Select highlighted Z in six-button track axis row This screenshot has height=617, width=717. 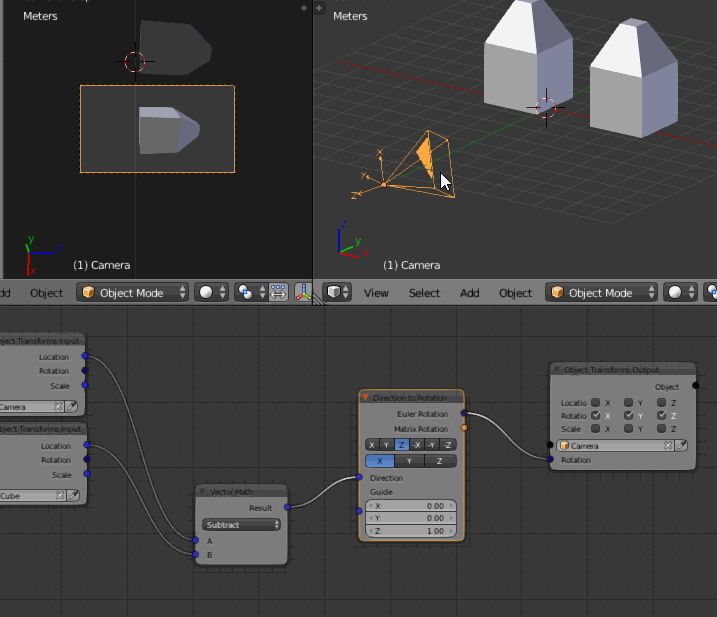[401, 445]
